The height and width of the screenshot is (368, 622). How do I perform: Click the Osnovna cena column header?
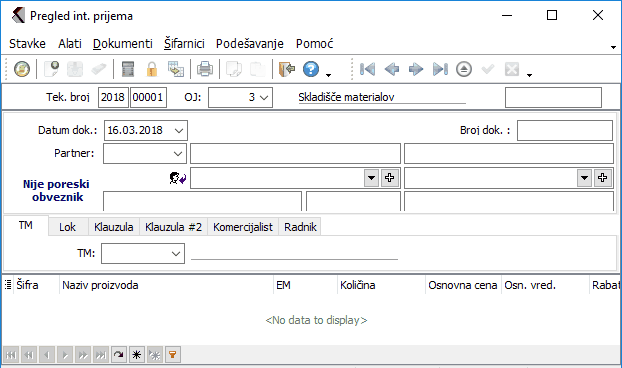pyautogui.click(x=463, y=285)
